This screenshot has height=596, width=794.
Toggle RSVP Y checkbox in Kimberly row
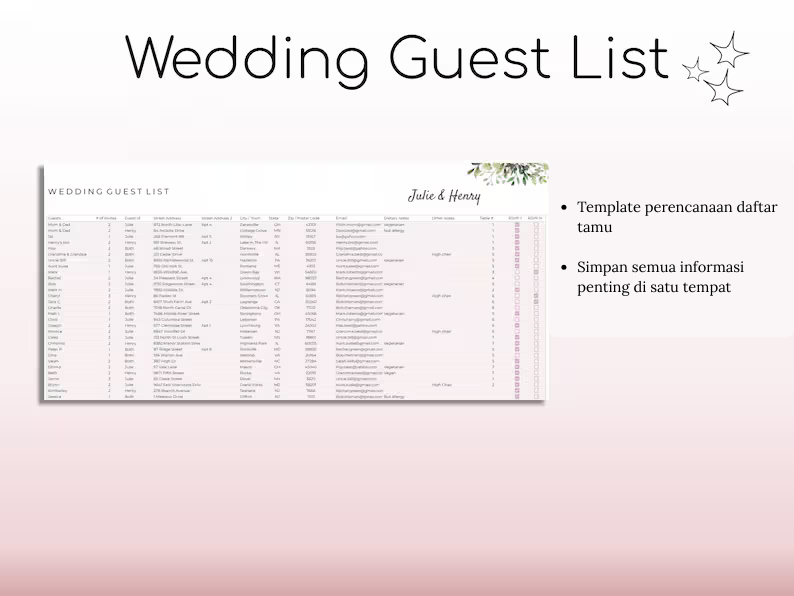517,390
